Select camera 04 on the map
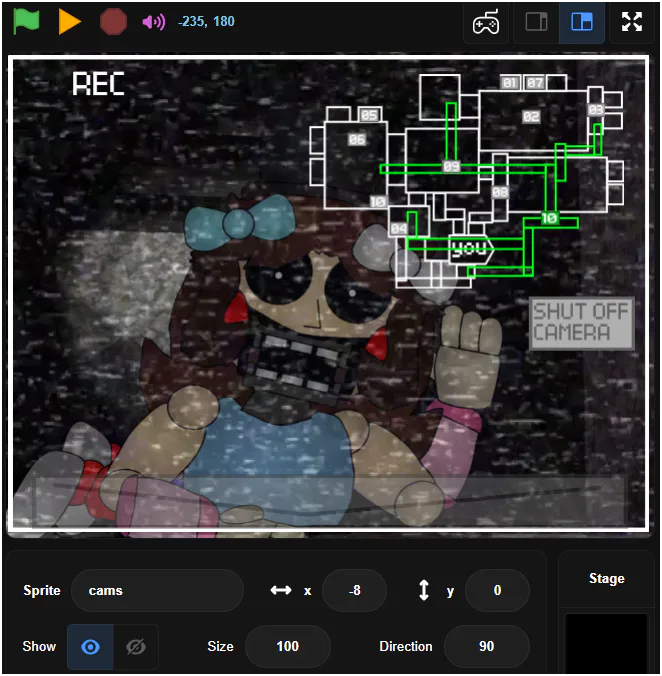662x676 pixels. coord(399,228)
